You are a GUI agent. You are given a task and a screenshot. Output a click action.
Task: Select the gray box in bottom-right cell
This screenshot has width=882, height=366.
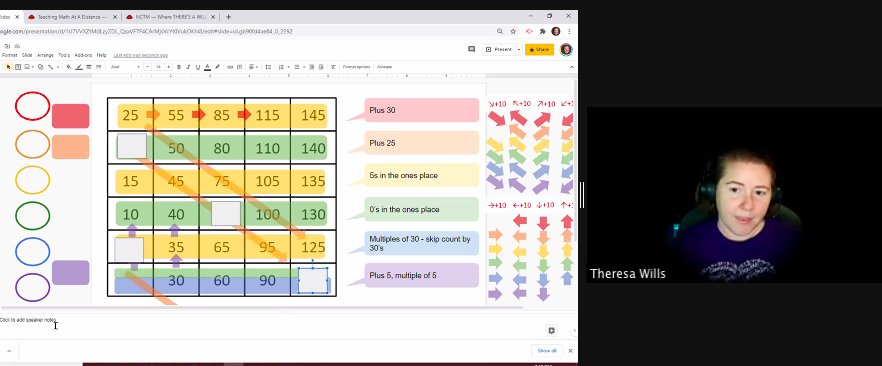pos(313,280)
